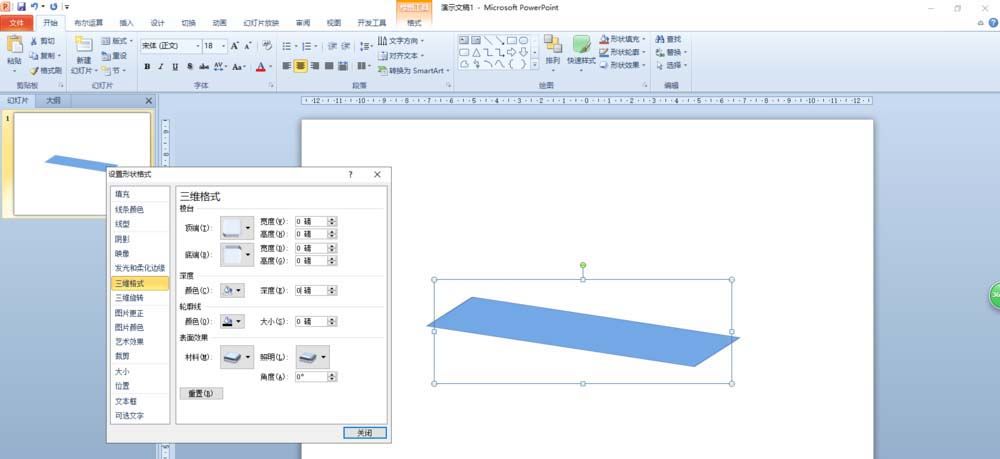
Task: Open the Contour color (颜色) picker
Action: tap(232, 321)
